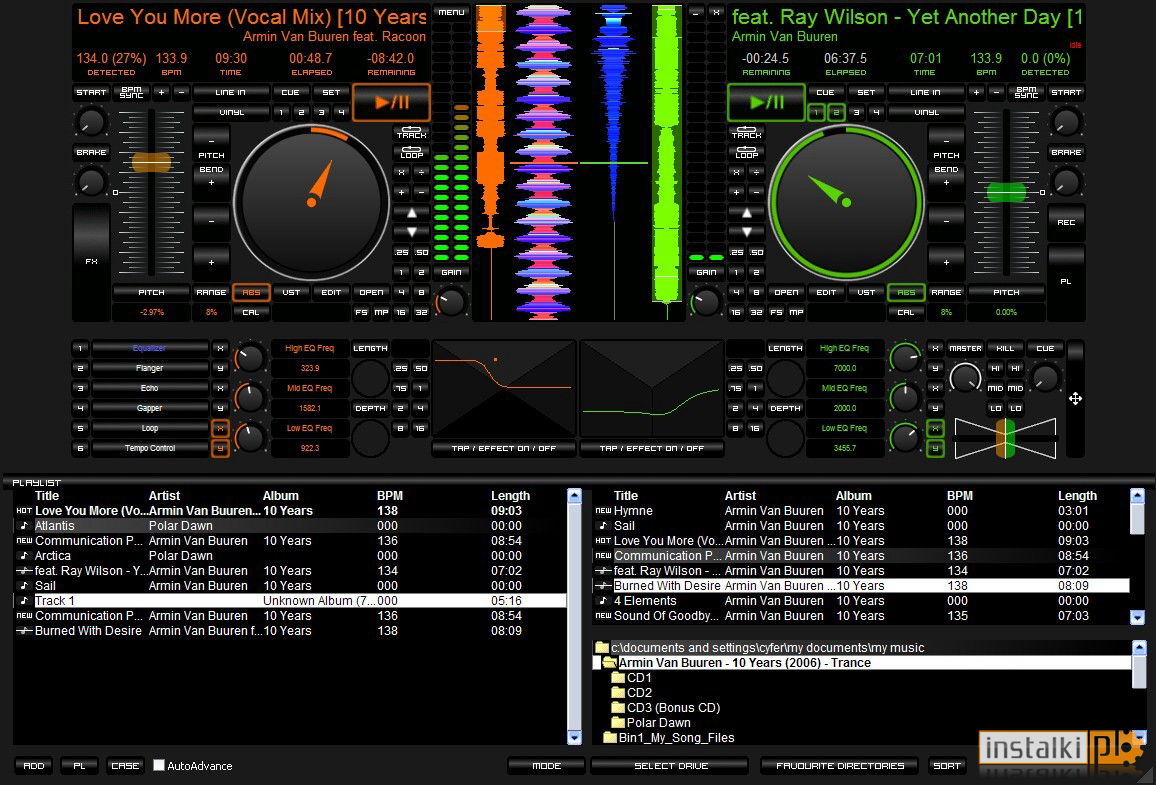
Task: Toggle the orange TAP / EFFECT ON / OFF
Action: pyautogui.click(x=504, y=448)
